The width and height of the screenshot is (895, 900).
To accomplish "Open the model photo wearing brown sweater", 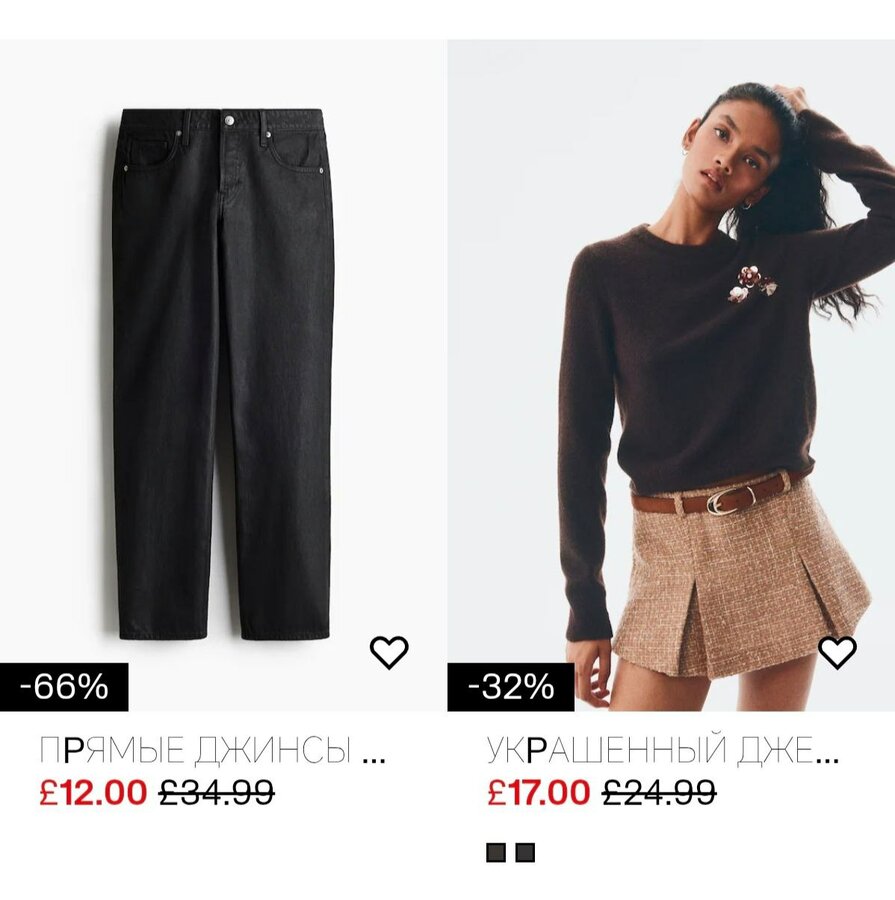I will (671, 375).
